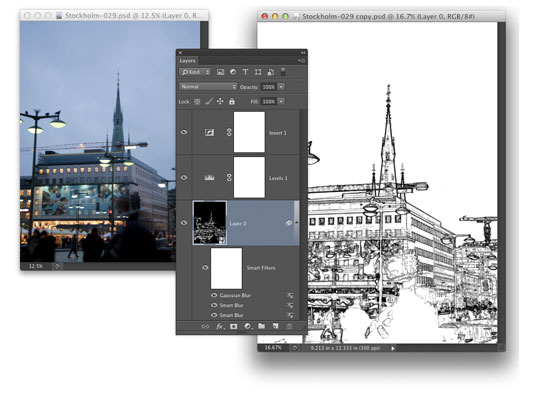The width and height of the screenshot is (533, 400).
Task: Click the 16.67% zoom field in copy window
Action: coord(273,348)
